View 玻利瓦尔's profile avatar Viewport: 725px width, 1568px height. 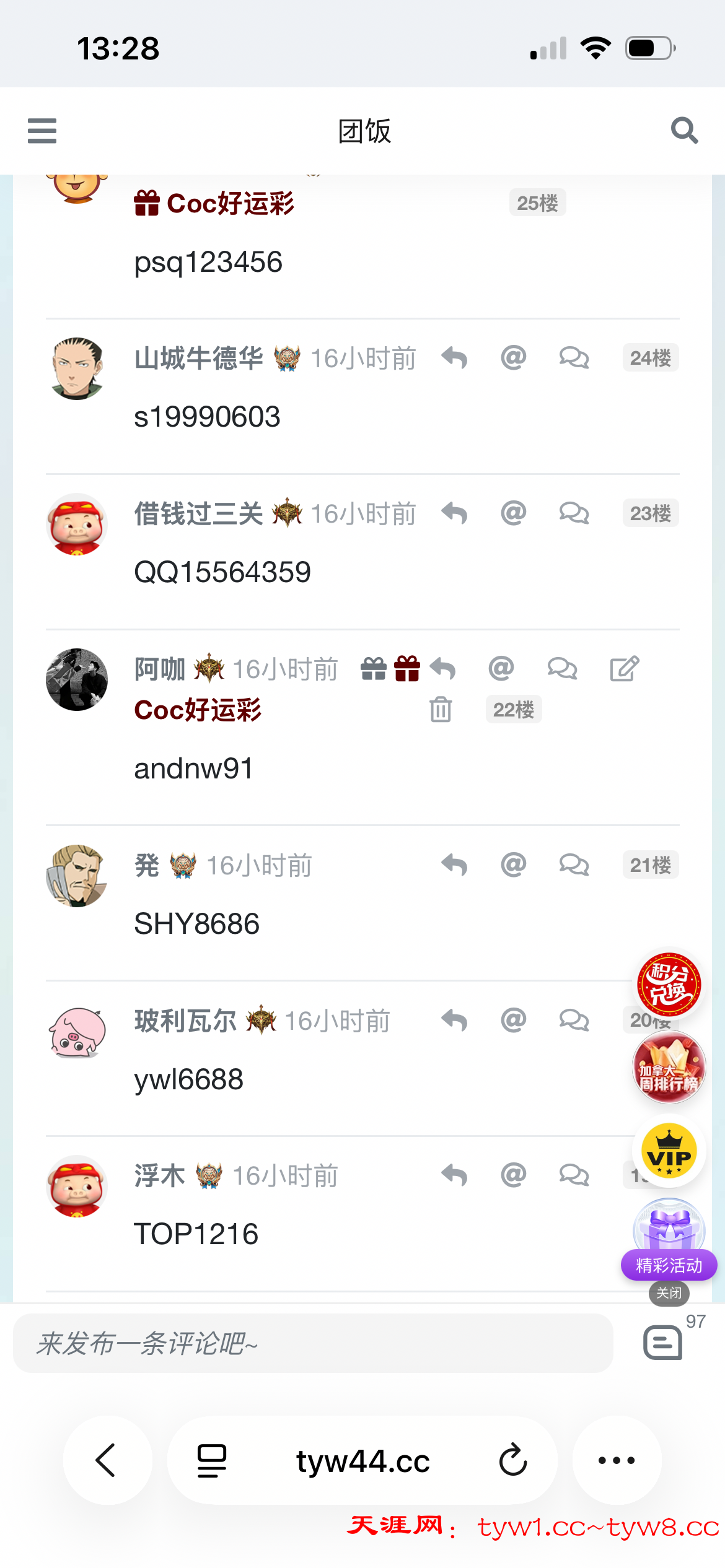pos(77,1031)
